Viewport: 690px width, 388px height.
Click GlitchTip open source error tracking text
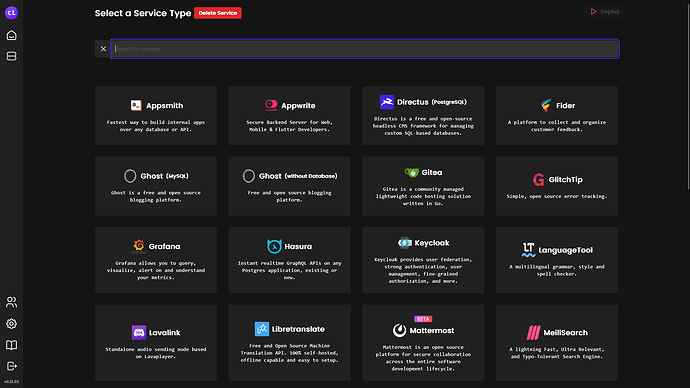(x=557, y=196)
